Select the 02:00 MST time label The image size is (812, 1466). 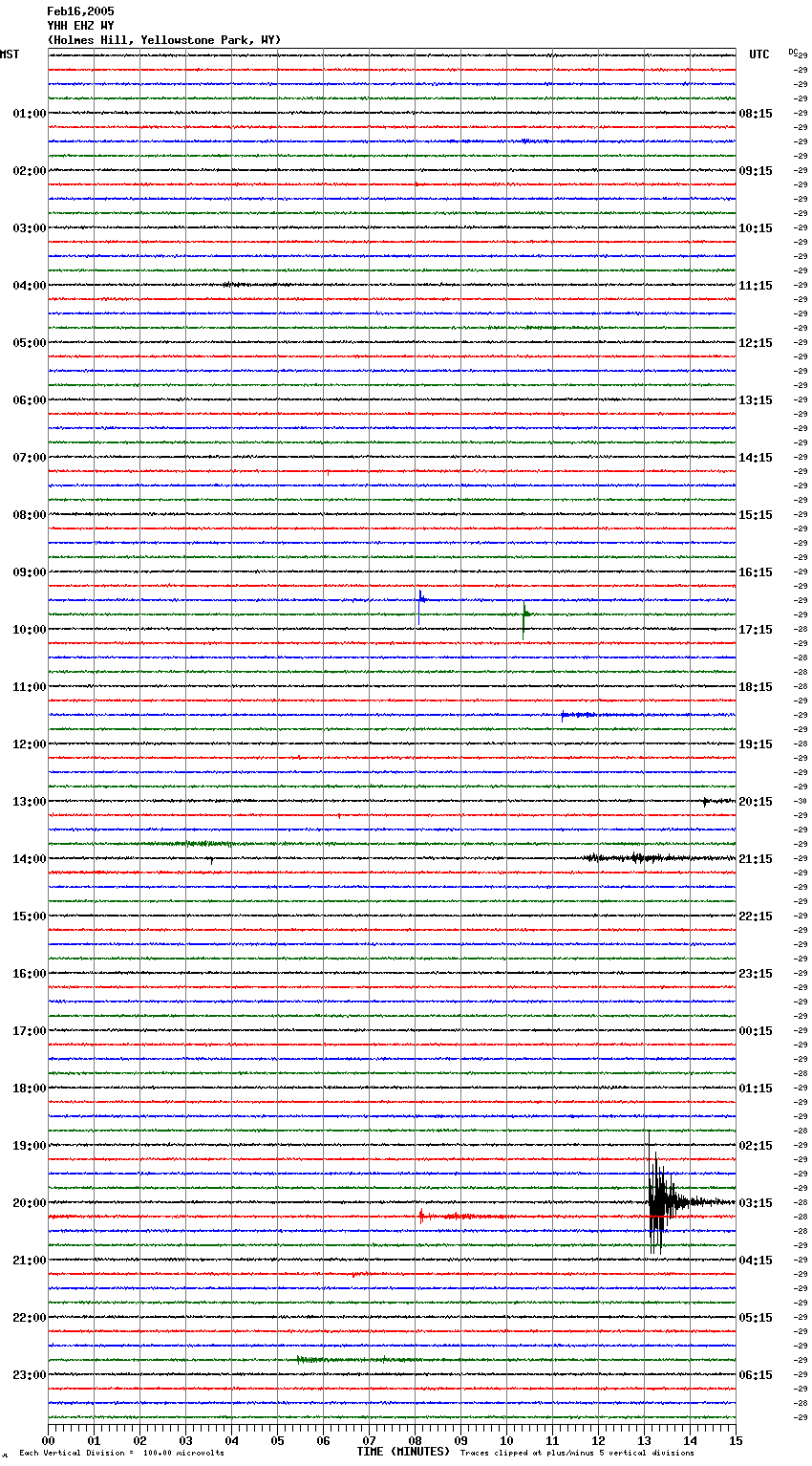(29, 171)
